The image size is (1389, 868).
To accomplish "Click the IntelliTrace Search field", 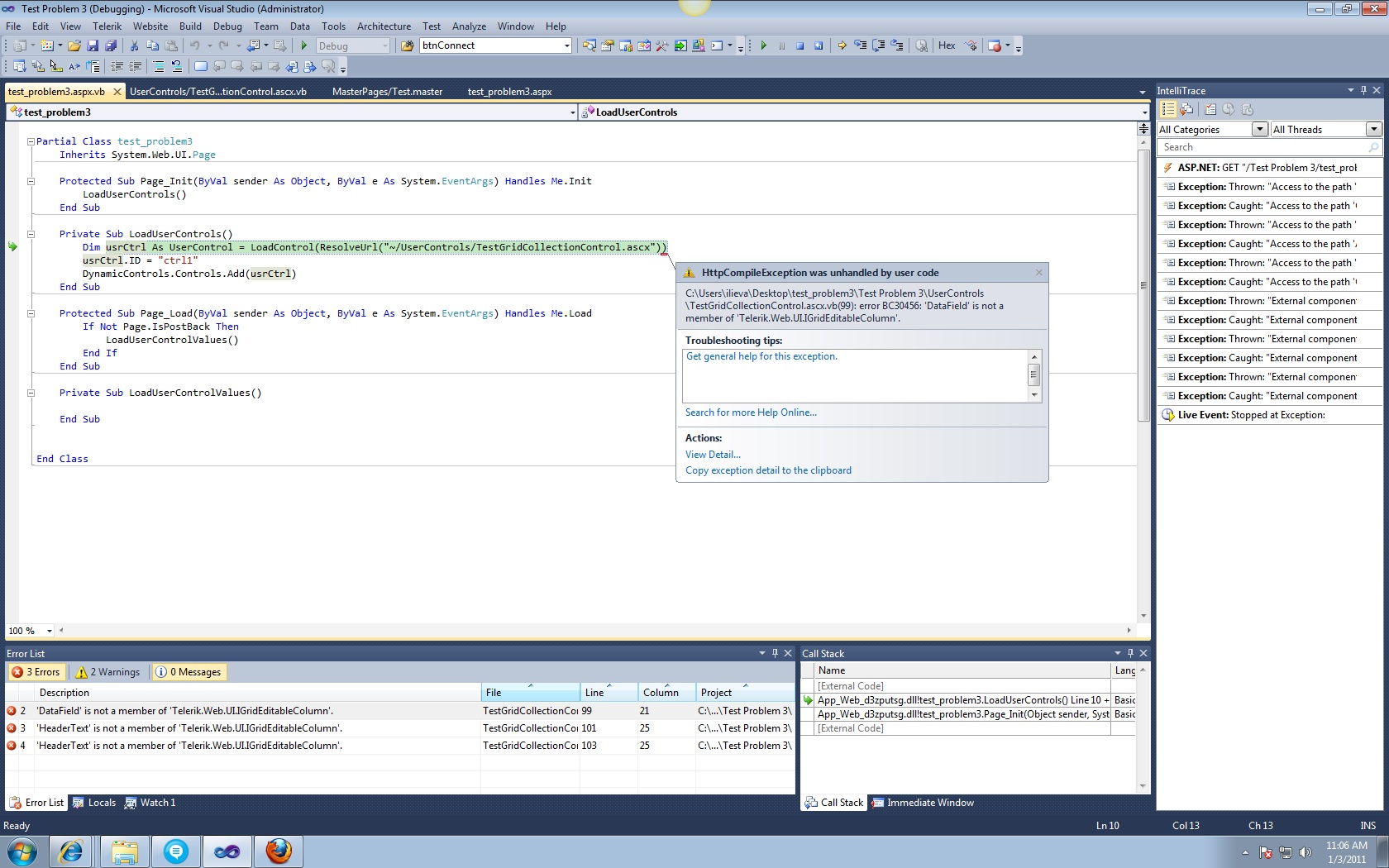I will click(x=1269, y=147).
